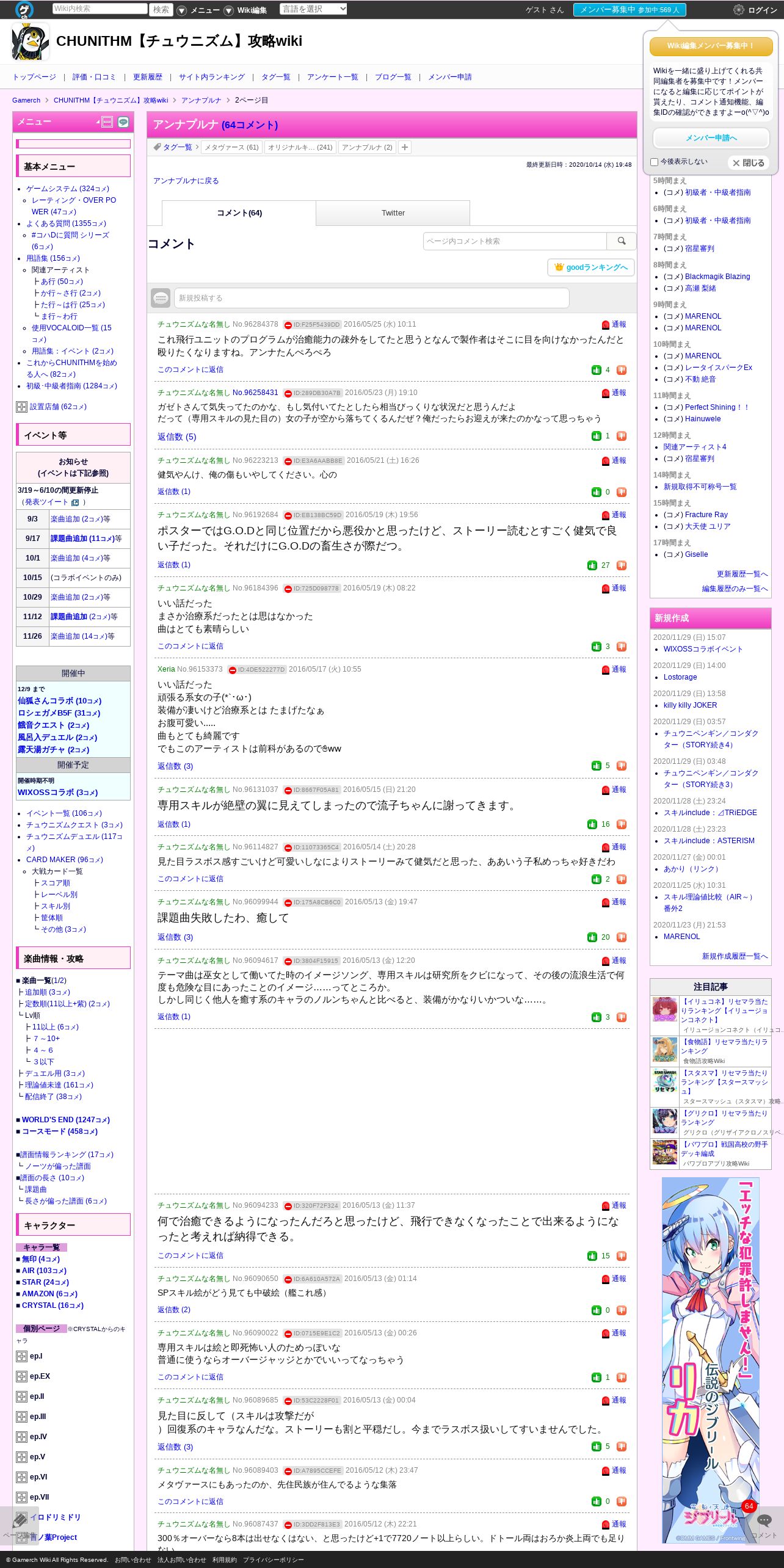Click the magnifier search comments icon
Viewport: 784px width, 1568px height.
[622, 241]
